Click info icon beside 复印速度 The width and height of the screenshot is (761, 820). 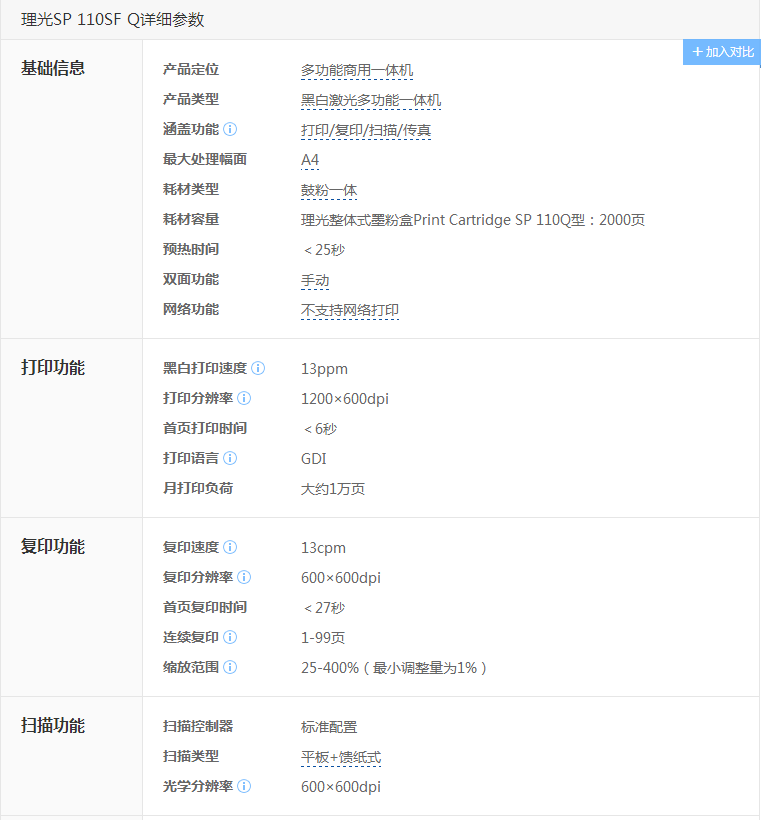[x=230, y=547]
